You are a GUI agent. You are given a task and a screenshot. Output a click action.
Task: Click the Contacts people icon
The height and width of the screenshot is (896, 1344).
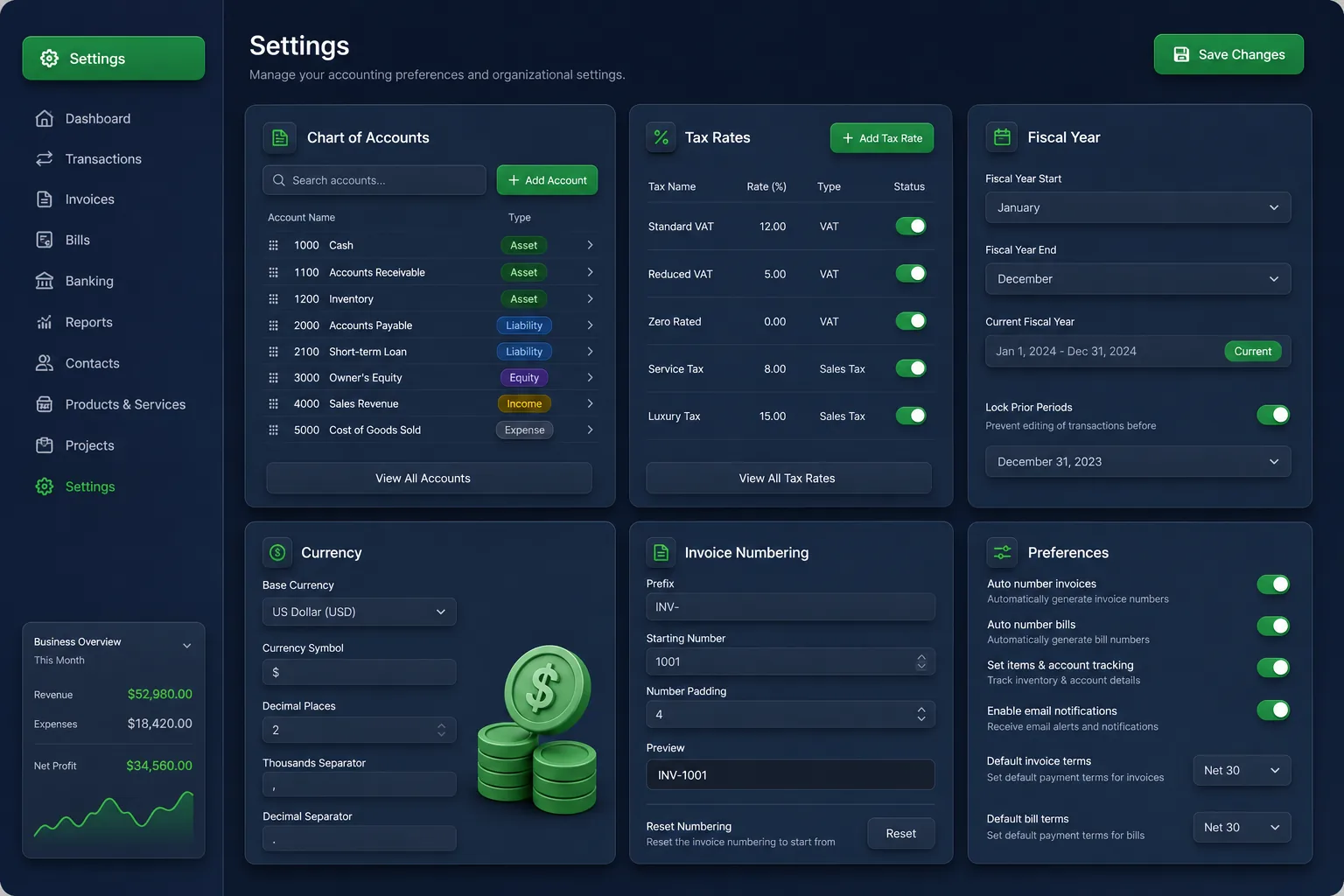[x=45, y=363]
